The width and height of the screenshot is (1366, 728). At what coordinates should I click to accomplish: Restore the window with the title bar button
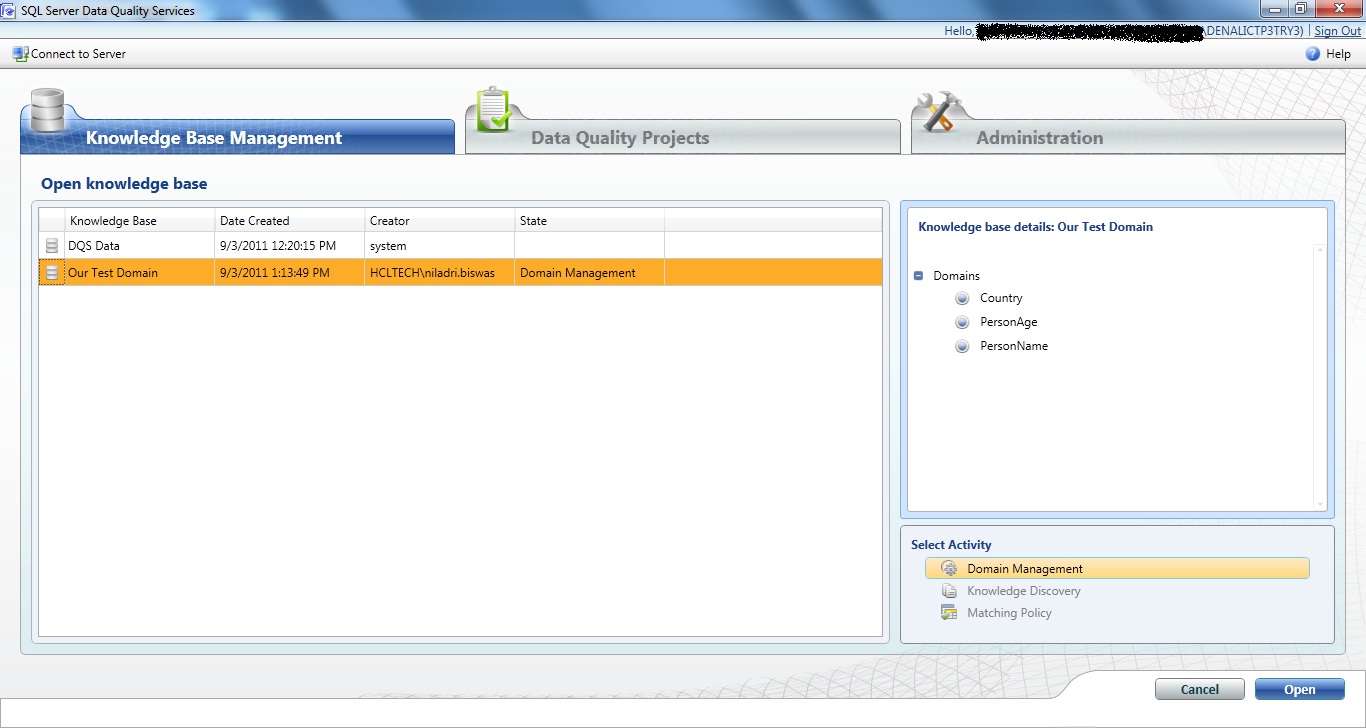click(1301, 8)
